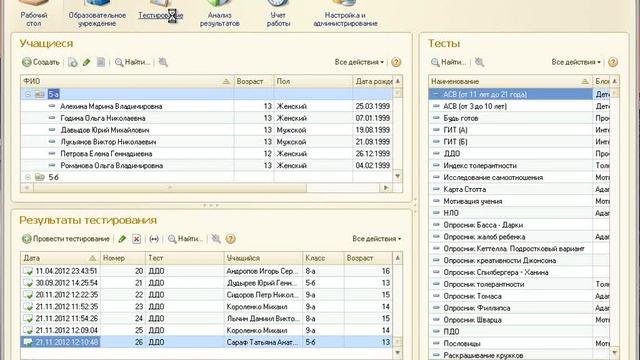The height and width of the screenshot is (360, 640).
Task: Click Найти in Результаты тестирования panel
Action: [x=185, y=239]
